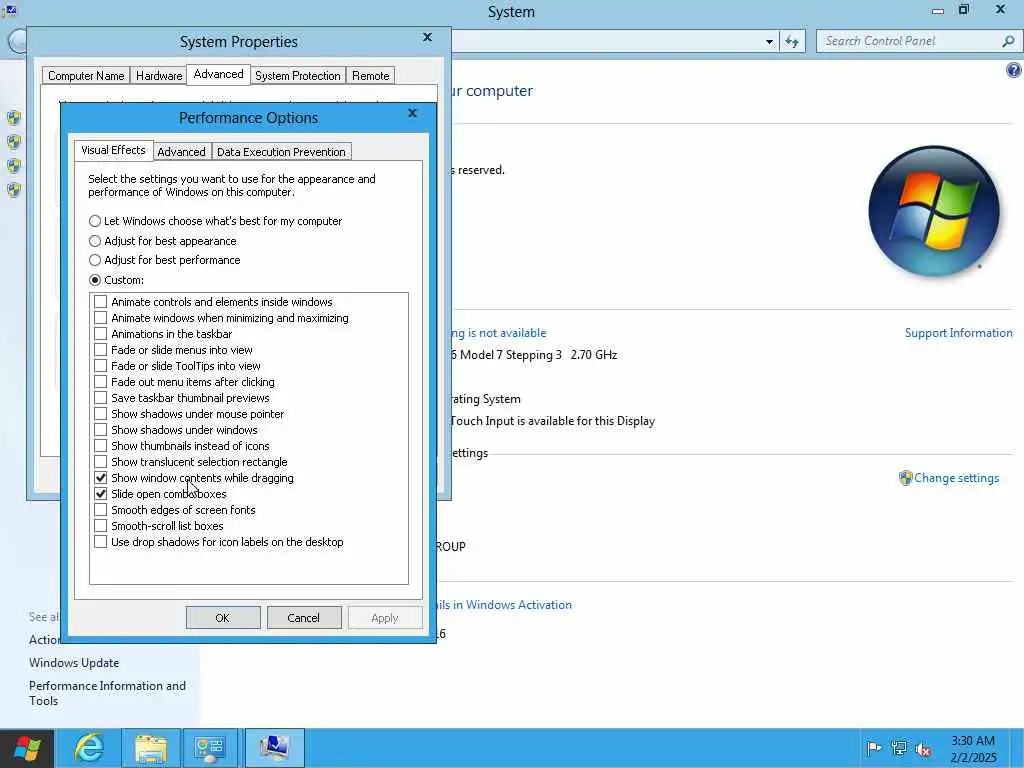
Task: Open Data Execution Prevention tab
Action: (281, 152)
